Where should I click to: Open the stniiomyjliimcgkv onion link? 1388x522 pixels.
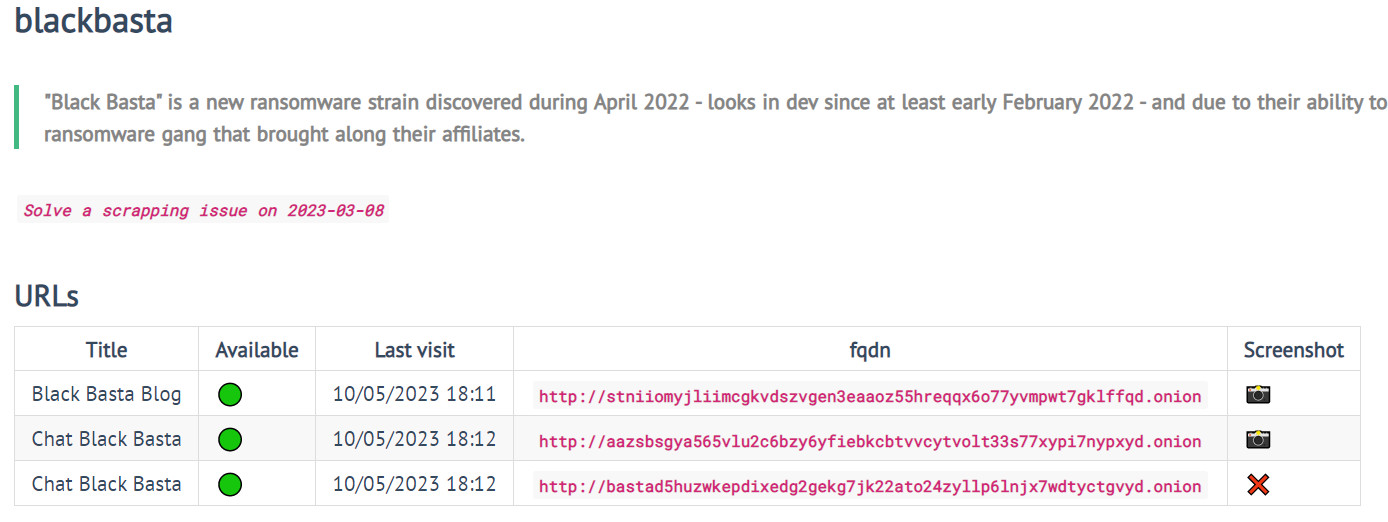(870, 396)
